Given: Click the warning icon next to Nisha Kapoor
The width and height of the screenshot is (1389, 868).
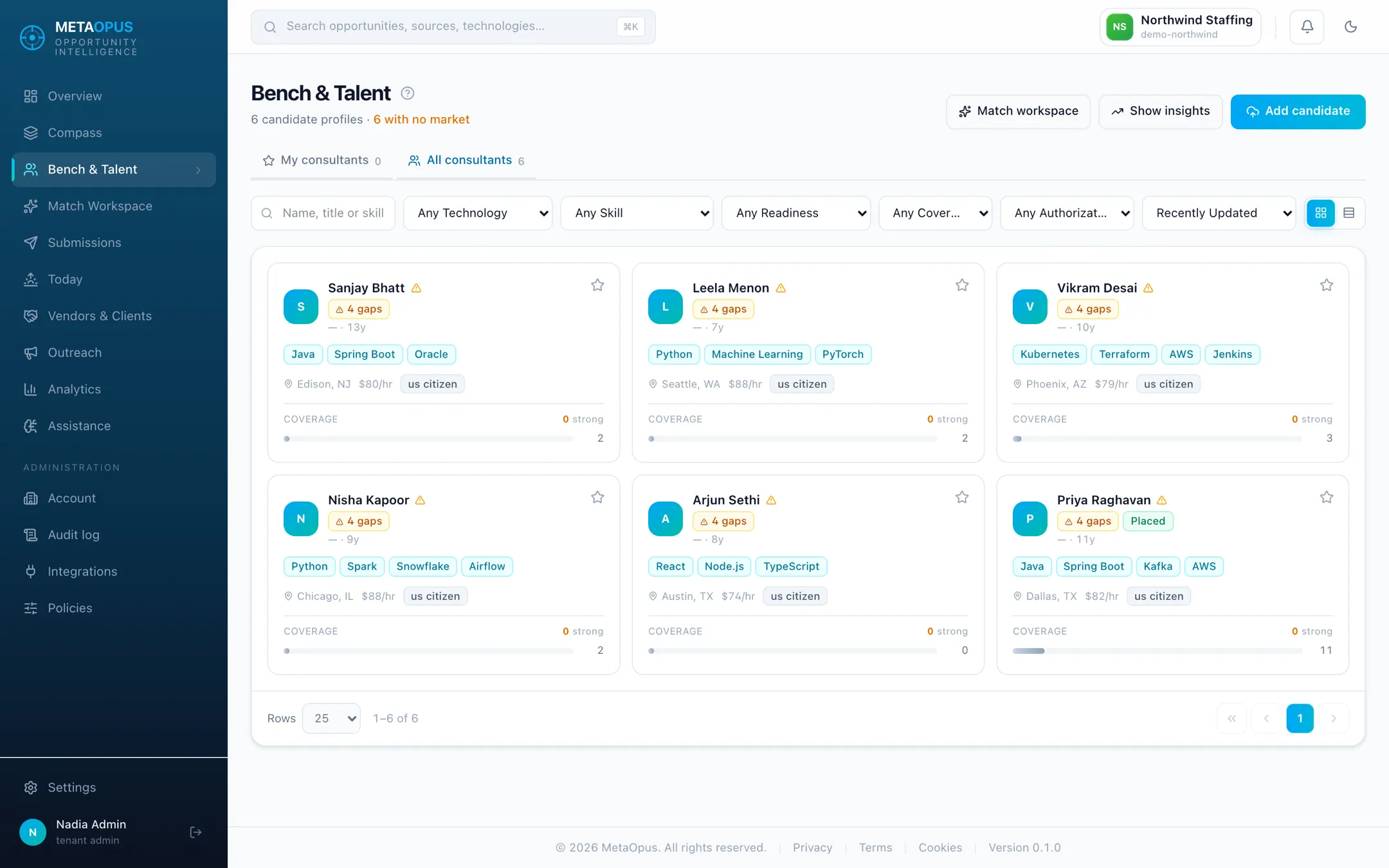Looking at the screenshot, I should pyautogui.click(x=421, y=500).
